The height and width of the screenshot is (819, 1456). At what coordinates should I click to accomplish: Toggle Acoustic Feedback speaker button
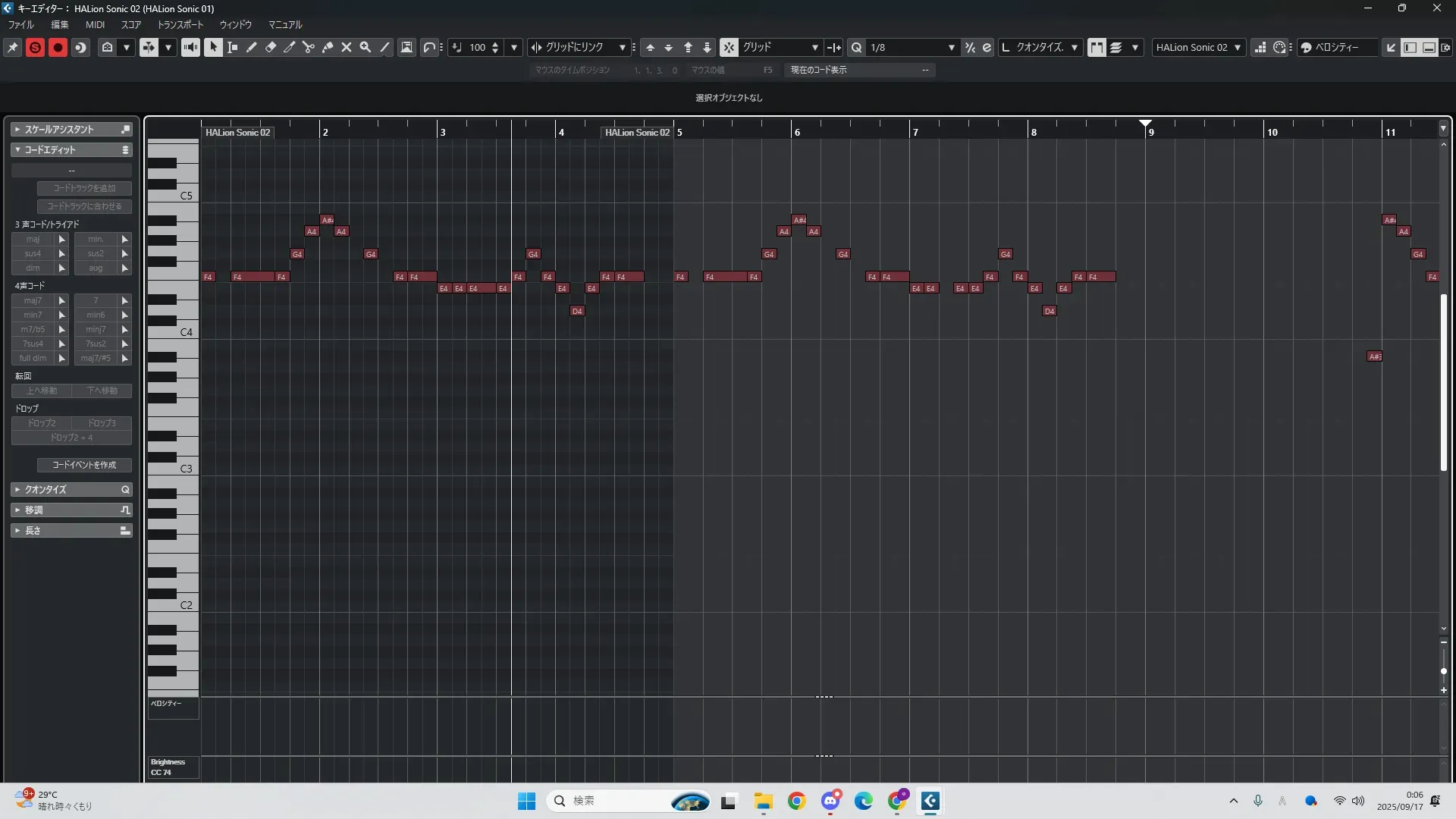(190, 47)
